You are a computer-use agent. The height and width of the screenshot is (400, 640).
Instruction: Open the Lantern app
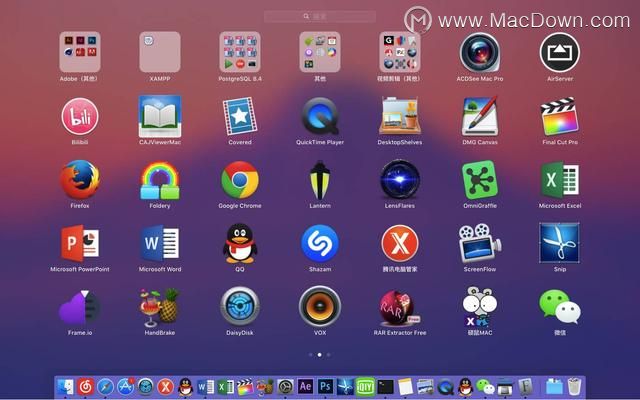(320, 180)
